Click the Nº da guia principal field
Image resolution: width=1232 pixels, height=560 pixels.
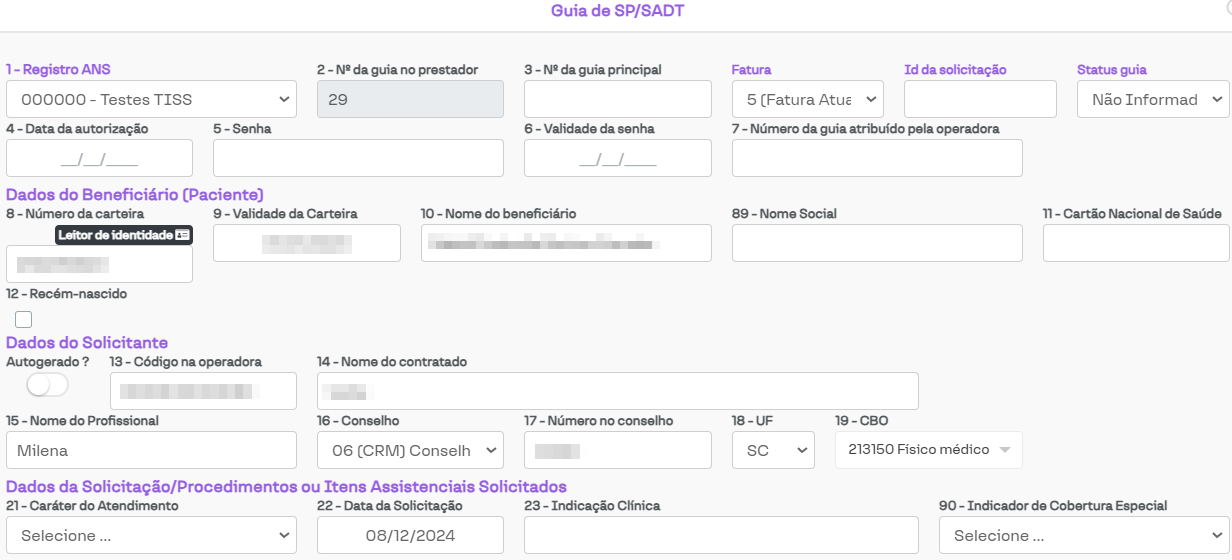[x=617, y=100]
